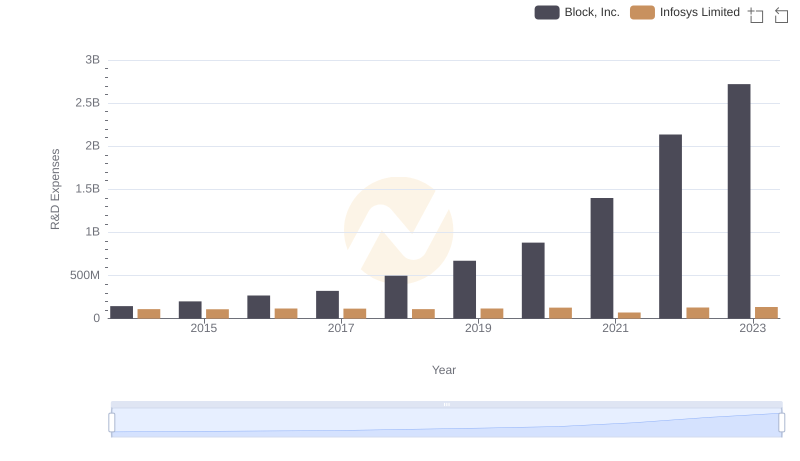Click the 2015 x-axis label
Viewport: 800px width, 461px height.
[204, 328]
